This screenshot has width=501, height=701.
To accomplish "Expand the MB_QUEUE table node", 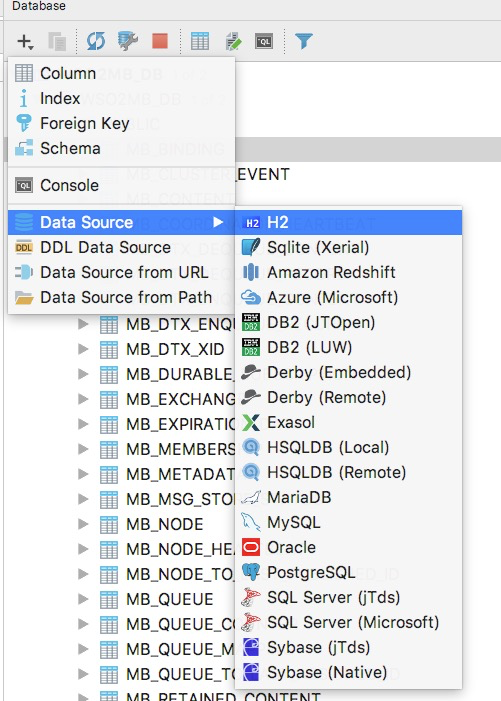I will point(83,599).
